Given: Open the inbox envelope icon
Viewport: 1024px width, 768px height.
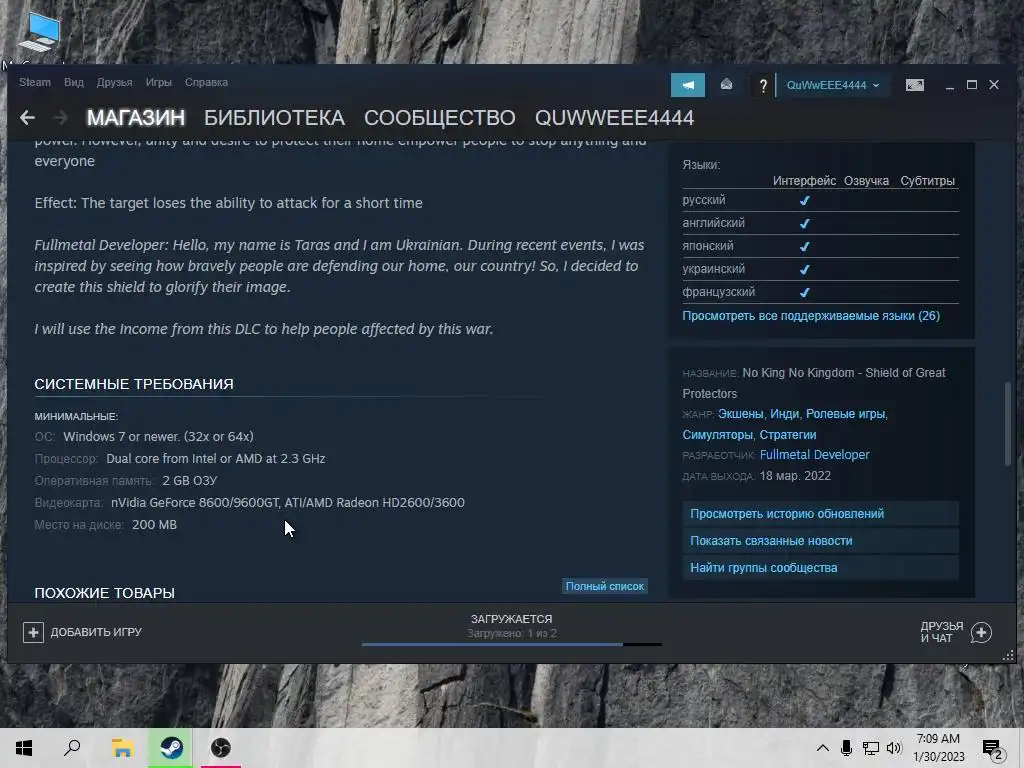Looking at the screenshot, I should pyautogui.click(x=726, y=85).
